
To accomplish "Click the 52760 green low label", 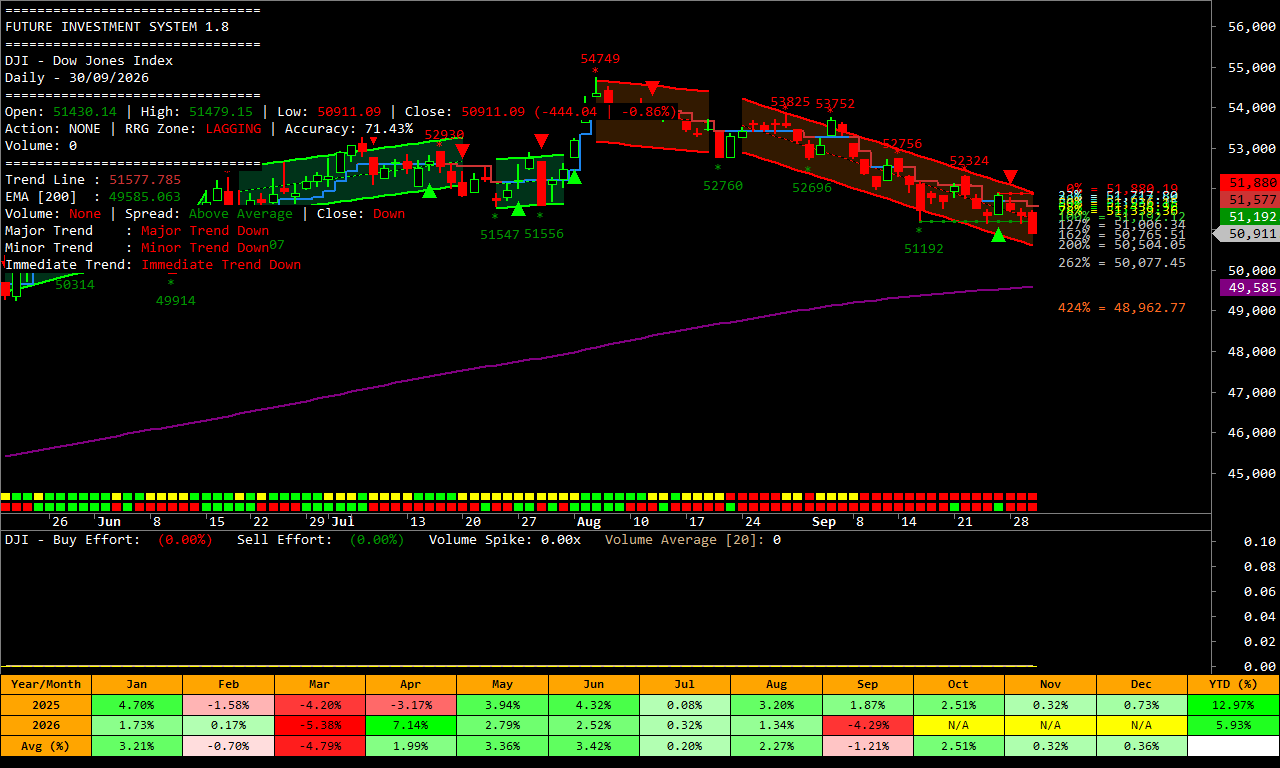I will coord(723,185).
